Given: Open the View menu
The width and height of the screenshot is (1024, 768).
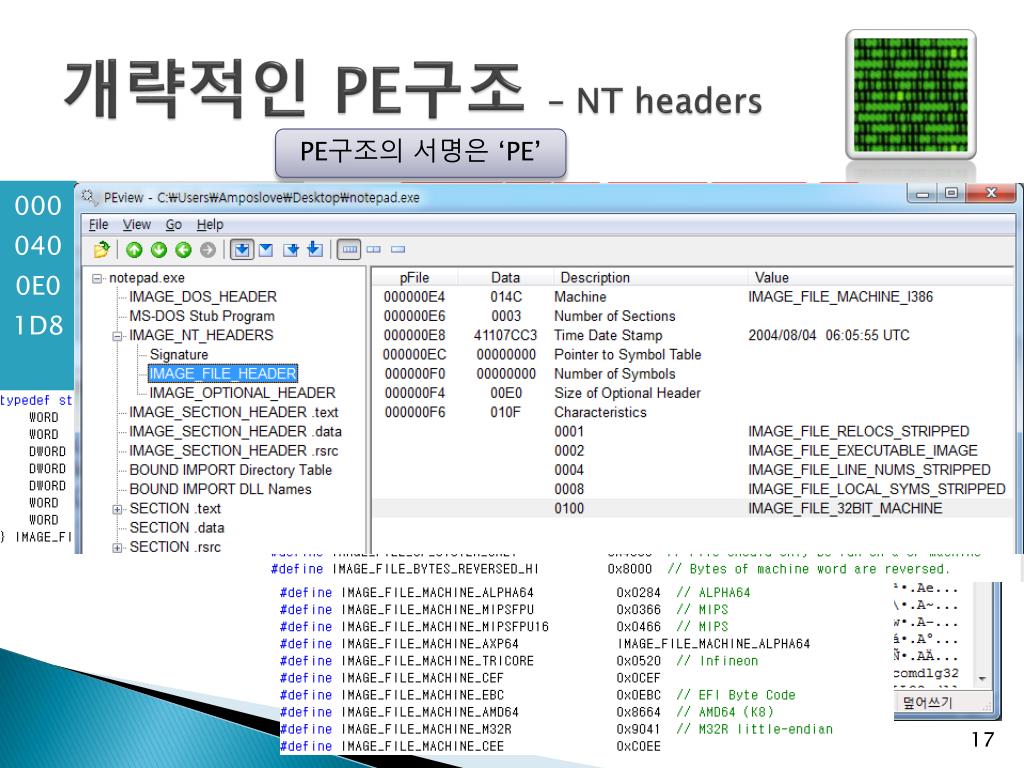Looking at the screenshot, I should click(x=136, y=225).
